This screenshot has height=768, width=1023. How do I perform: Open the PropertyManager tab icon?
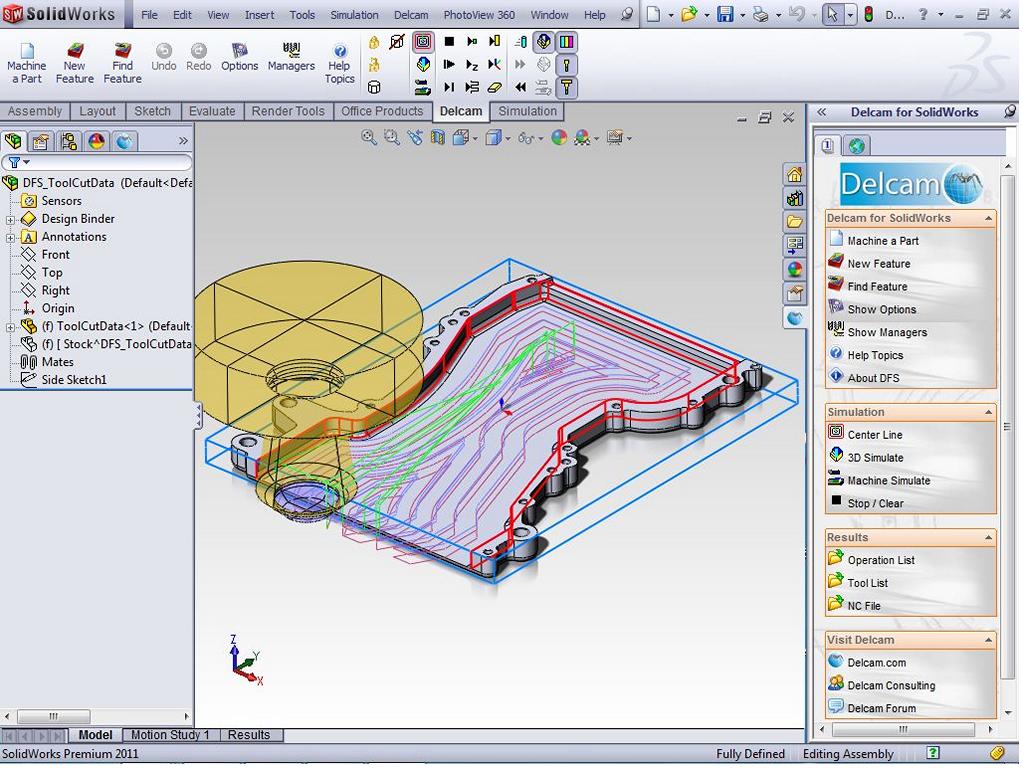tap(40, 141)
